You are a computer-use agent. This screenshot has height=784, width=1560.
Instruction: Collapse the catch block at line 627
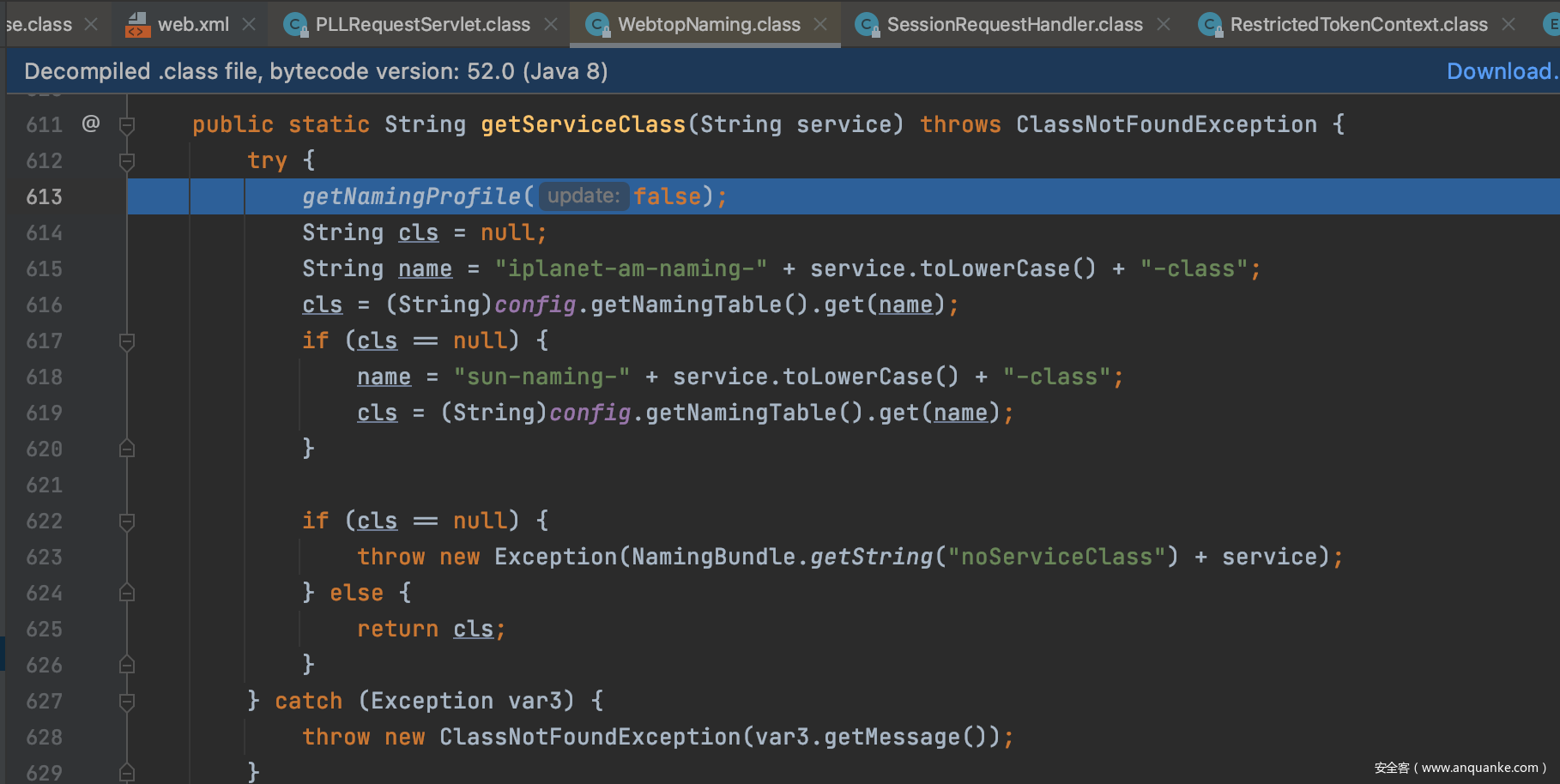coord(127,702)
